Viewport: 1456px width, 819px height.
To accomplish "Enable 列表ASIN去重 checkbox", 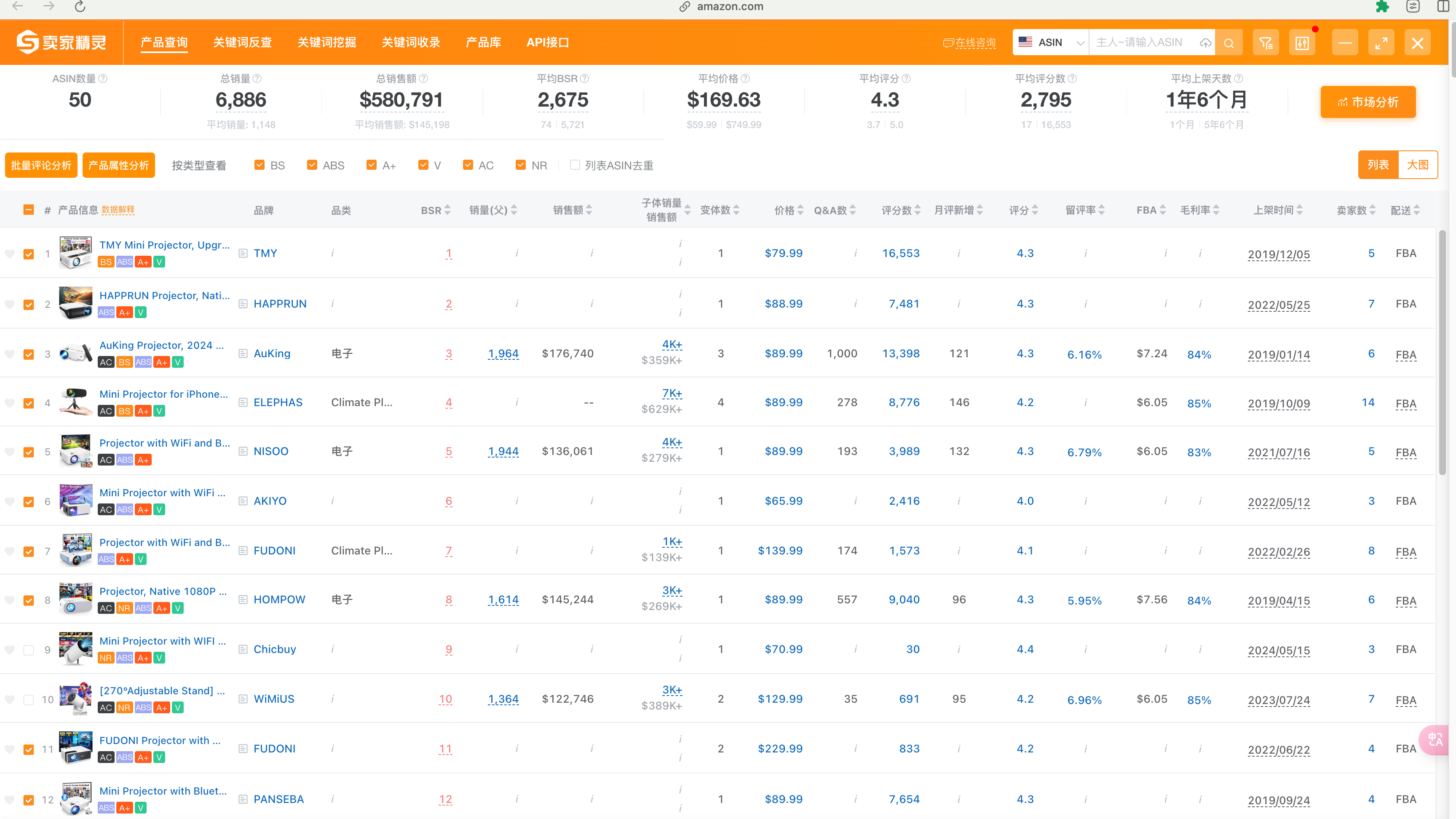I will 575,165.
